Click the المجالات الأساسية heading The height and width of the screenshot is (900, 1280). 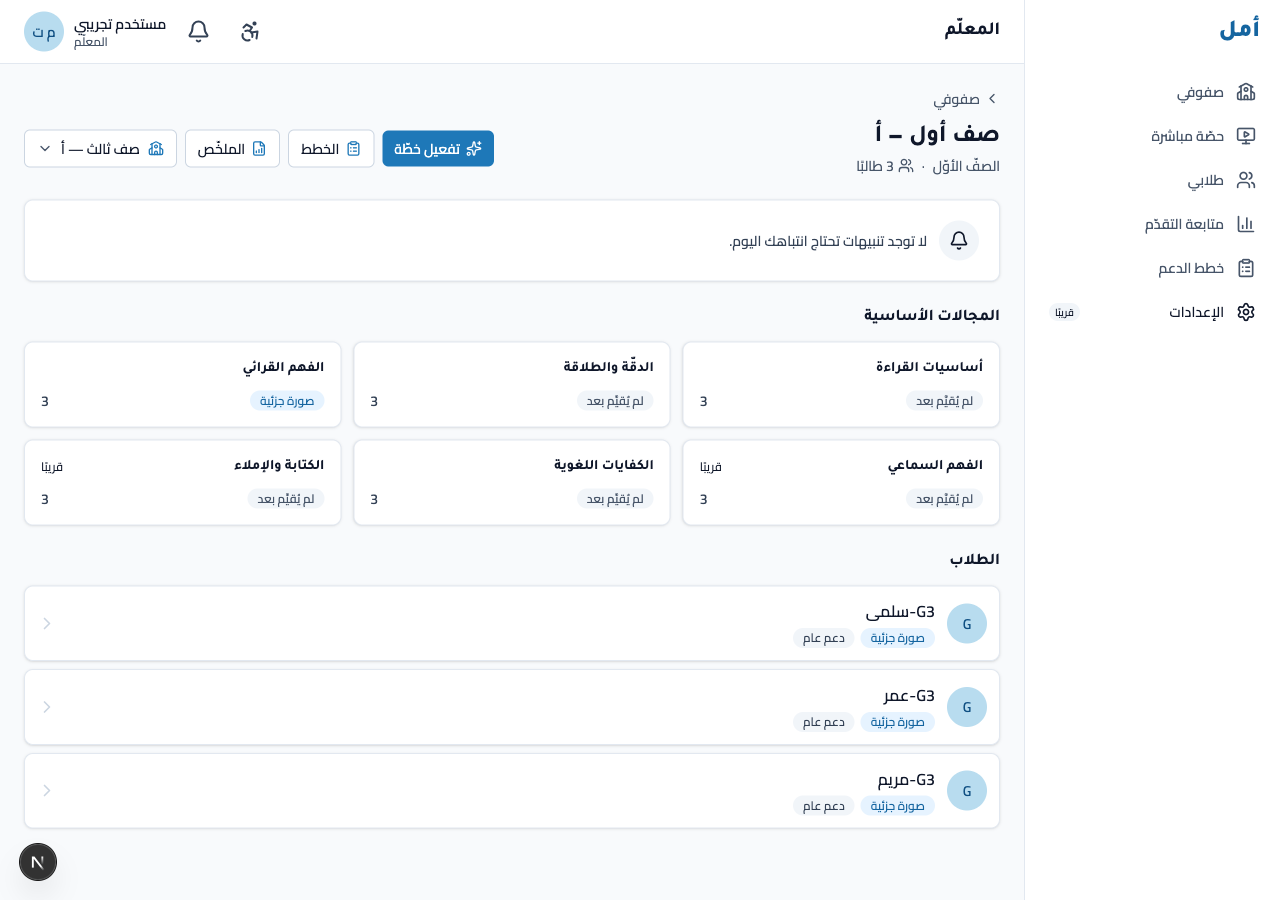(x=932, y=315)
